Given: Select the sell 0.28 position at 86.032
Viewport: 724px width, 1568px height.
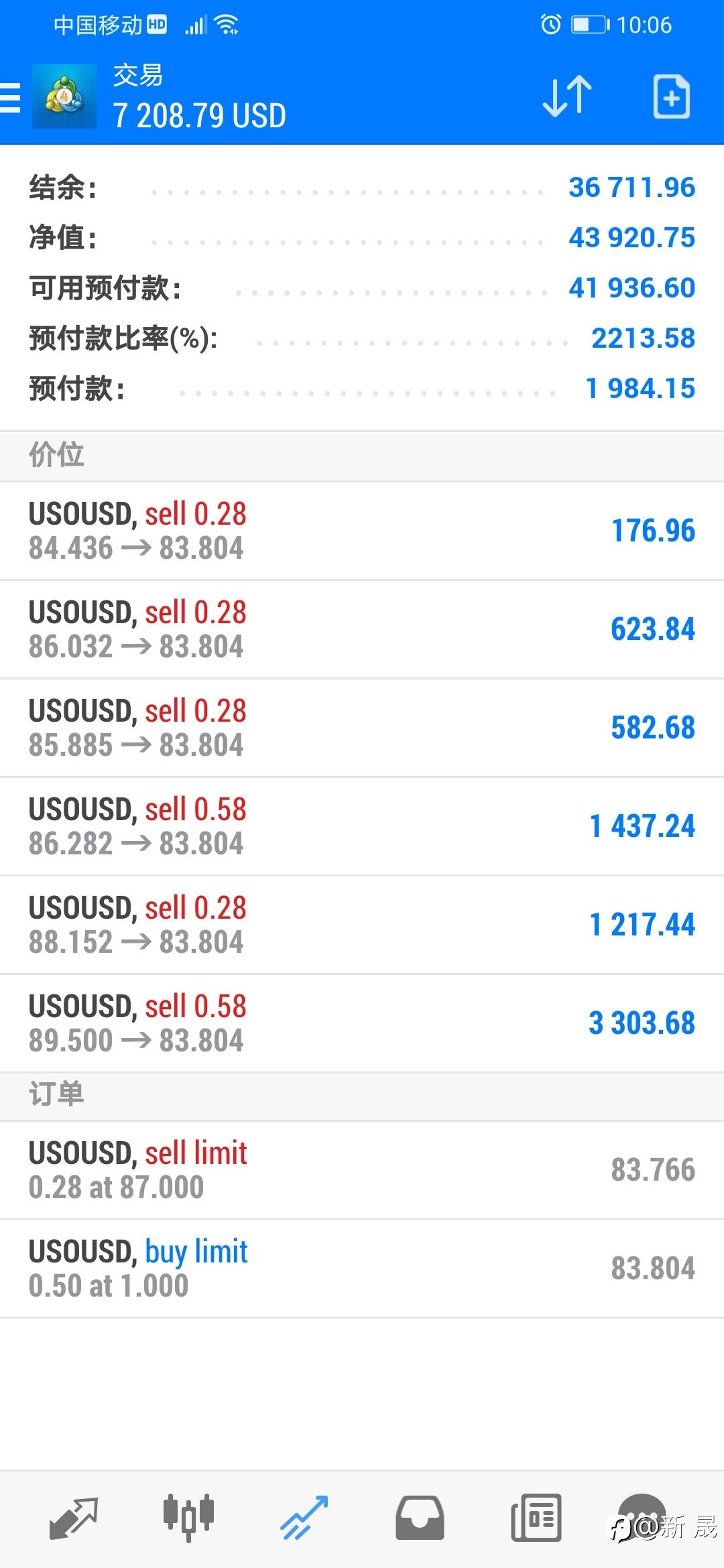Looking at the screenshot, I should click(362, 629).
